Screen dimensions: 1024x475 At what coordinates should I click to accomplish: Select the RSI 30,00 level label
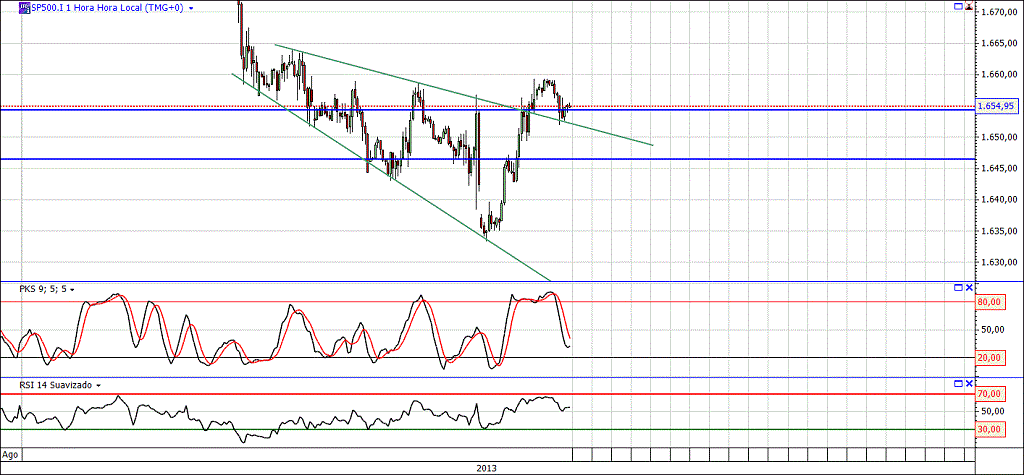[989, 429]
